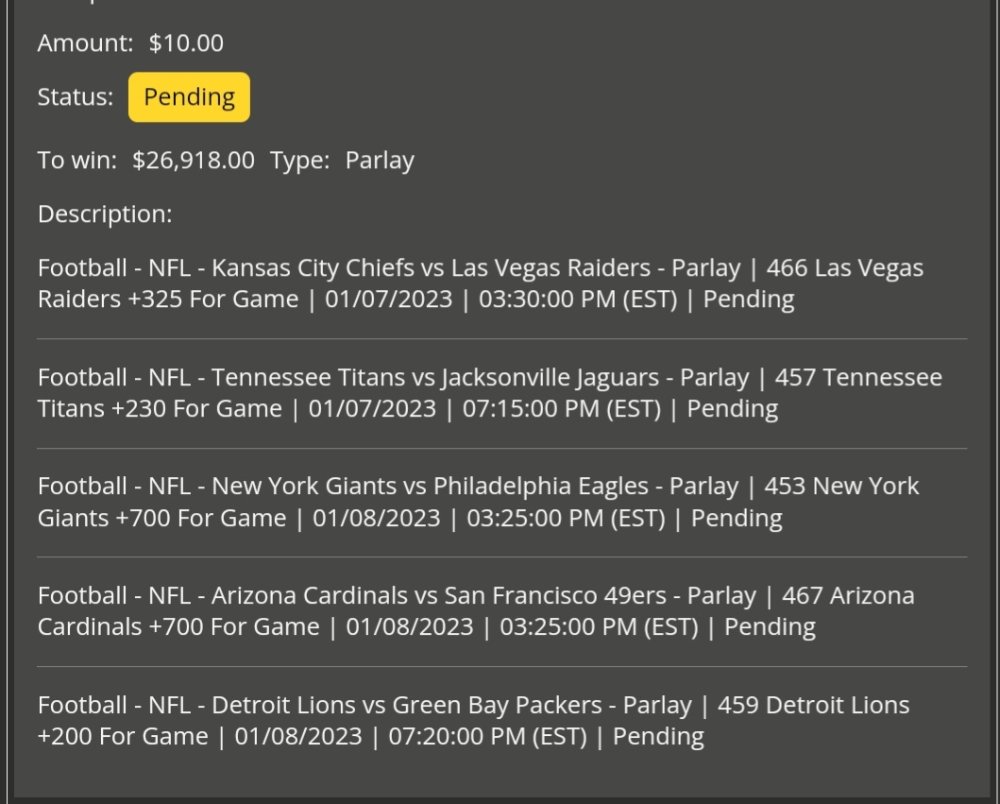Click the Parlay type value

click(379, 160)
